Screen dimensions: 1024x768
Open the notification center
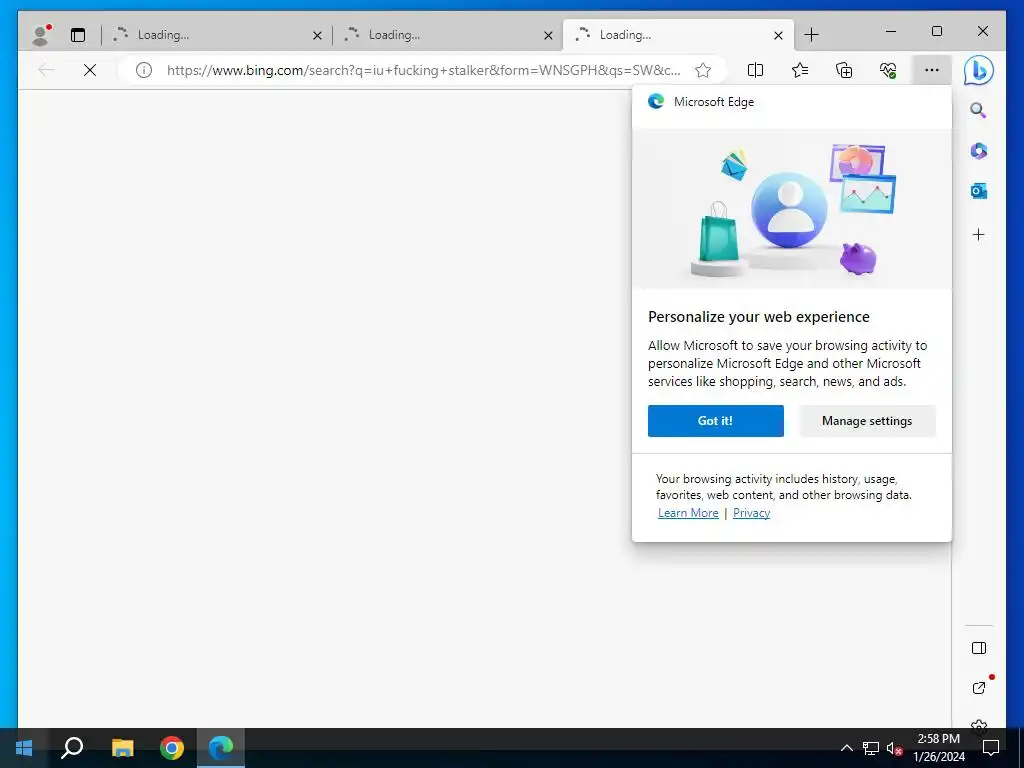pyautogui.click(x=991, y=748)
